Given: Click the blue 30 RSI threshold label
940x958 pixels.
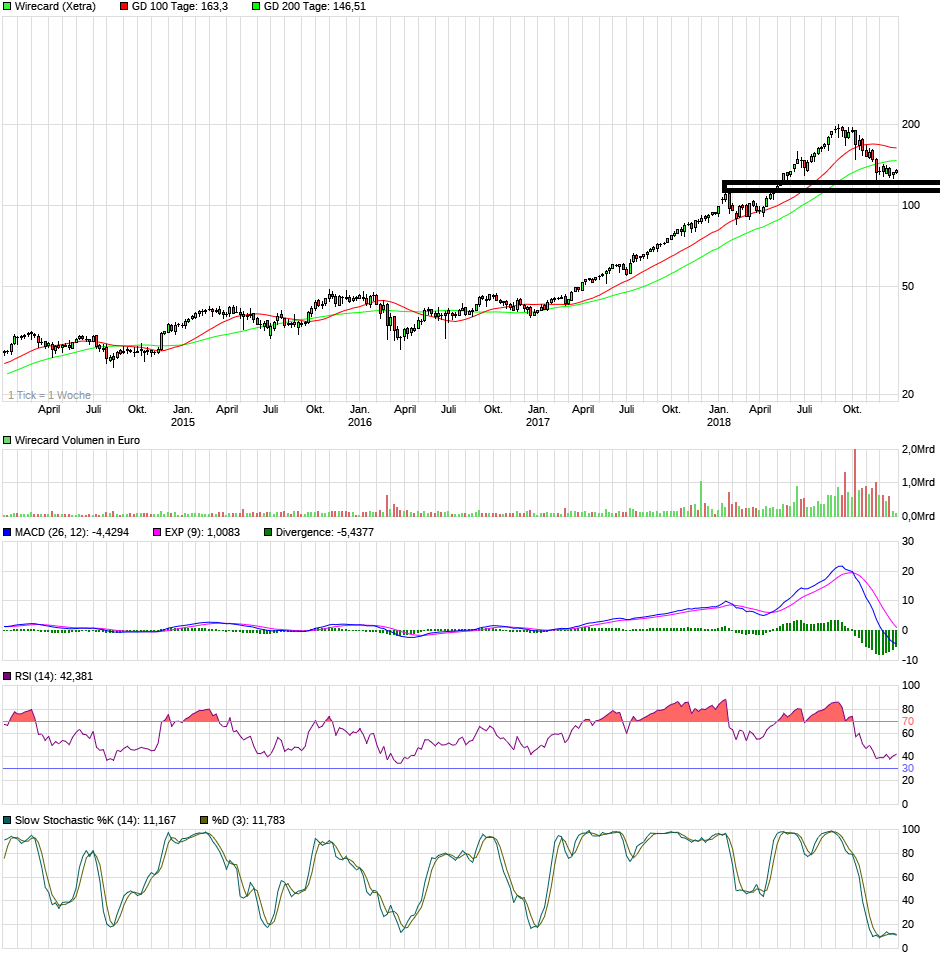Looking at the screenshot, I should point(908,769).
